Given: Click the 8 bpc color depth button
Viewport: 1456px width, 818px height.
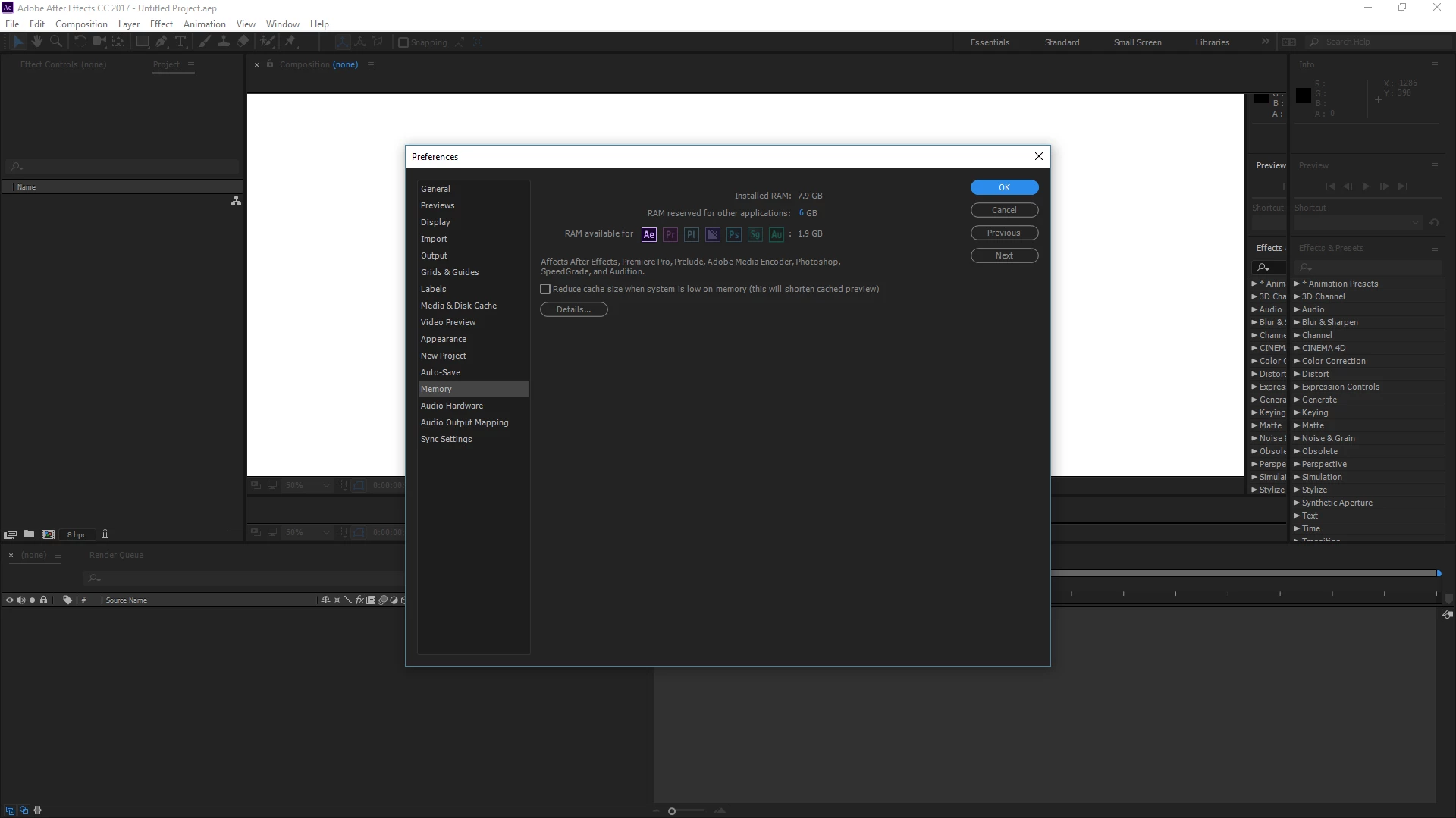Looking at the screenshot, I should 77,534.
